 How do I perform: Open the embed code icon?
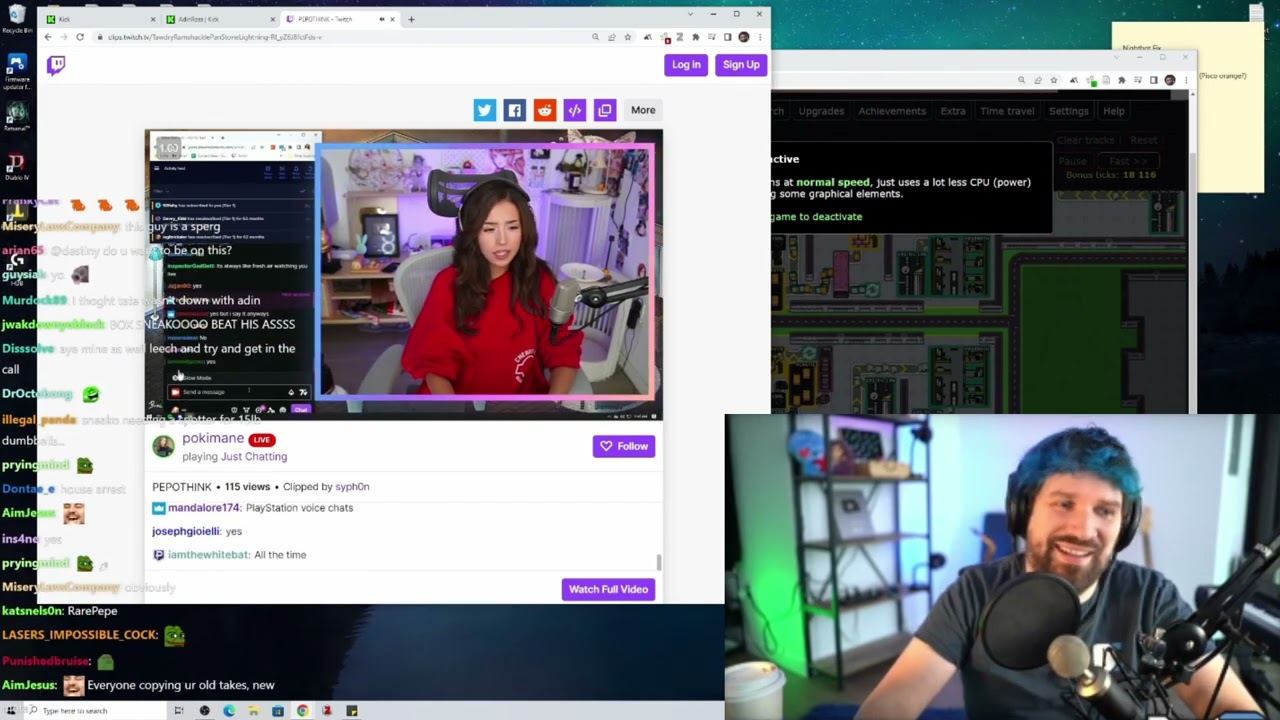tap(574, 110)
